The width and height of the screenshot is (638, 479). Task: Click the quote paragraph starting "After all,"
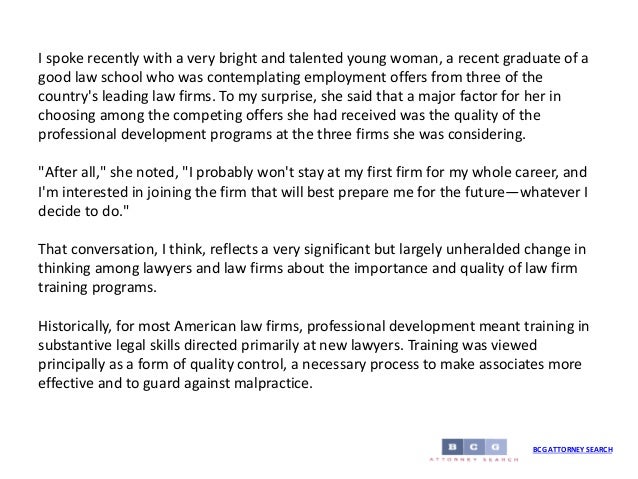[313, 191]
